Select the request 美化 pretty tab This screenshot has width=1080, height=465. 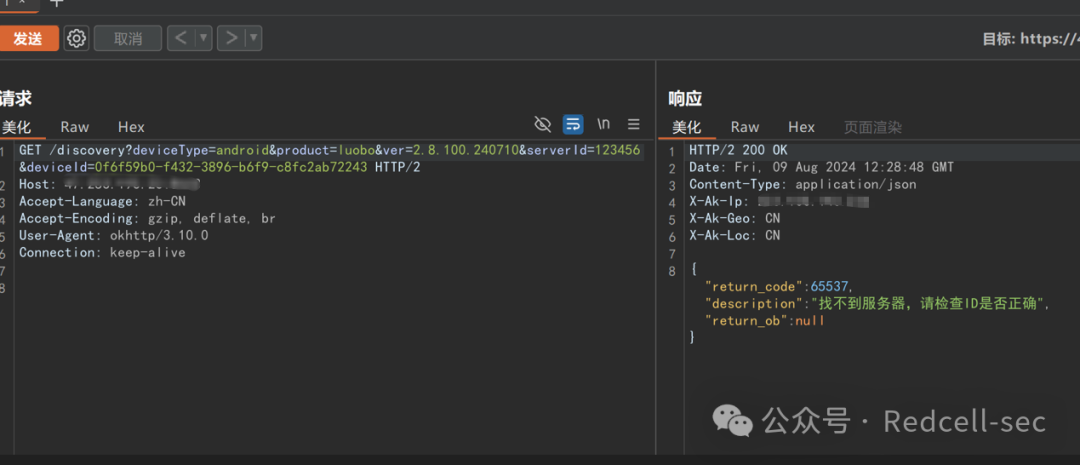pyautogui.click(x=16, y=127)
